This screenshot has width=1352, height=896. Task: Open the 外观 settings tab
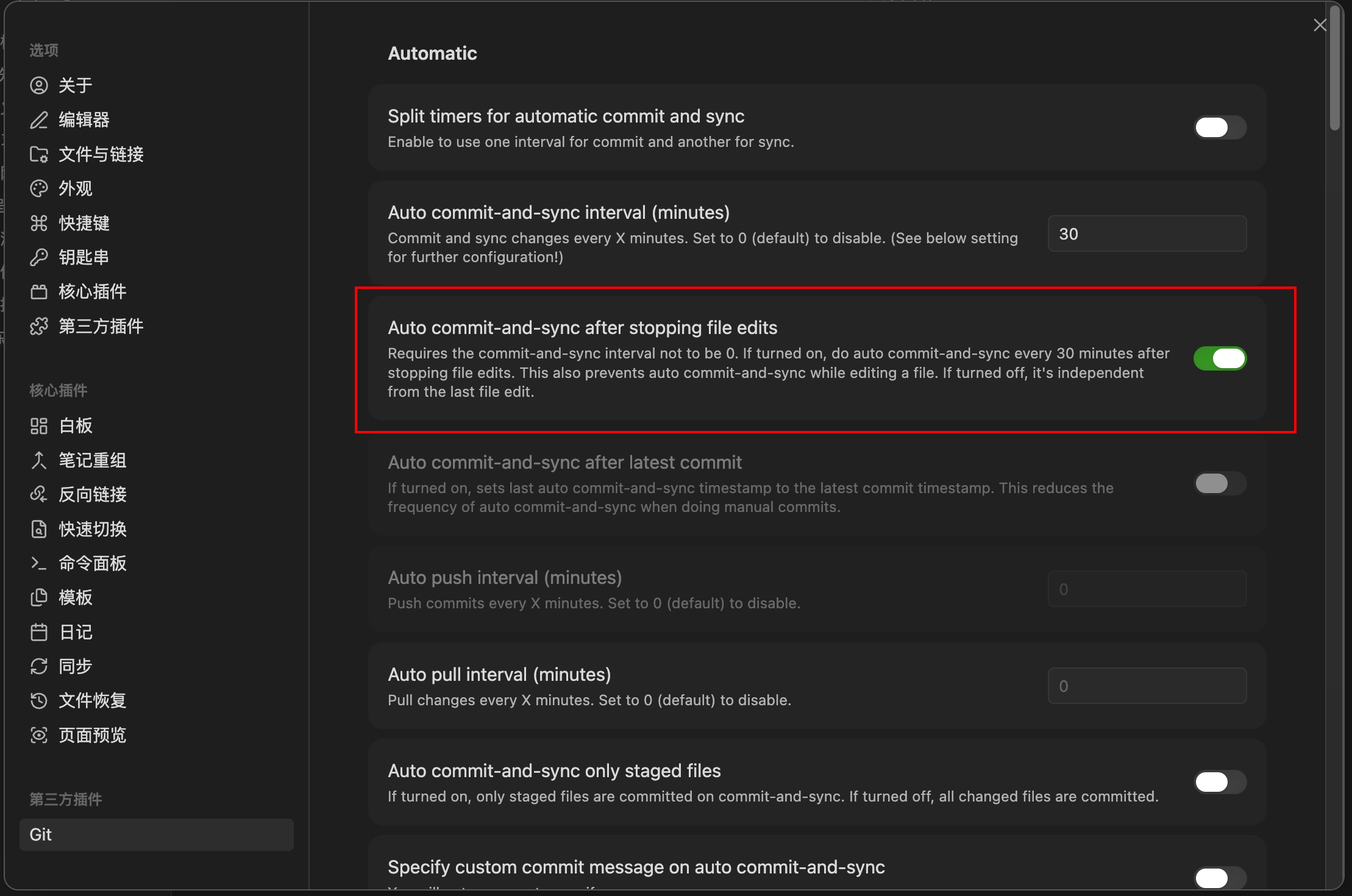(x=157, y=189)
